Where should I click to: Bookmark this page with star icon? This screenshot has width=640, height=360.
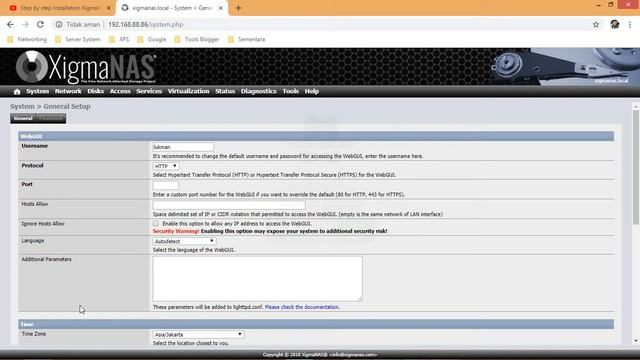tap(596, 24)
